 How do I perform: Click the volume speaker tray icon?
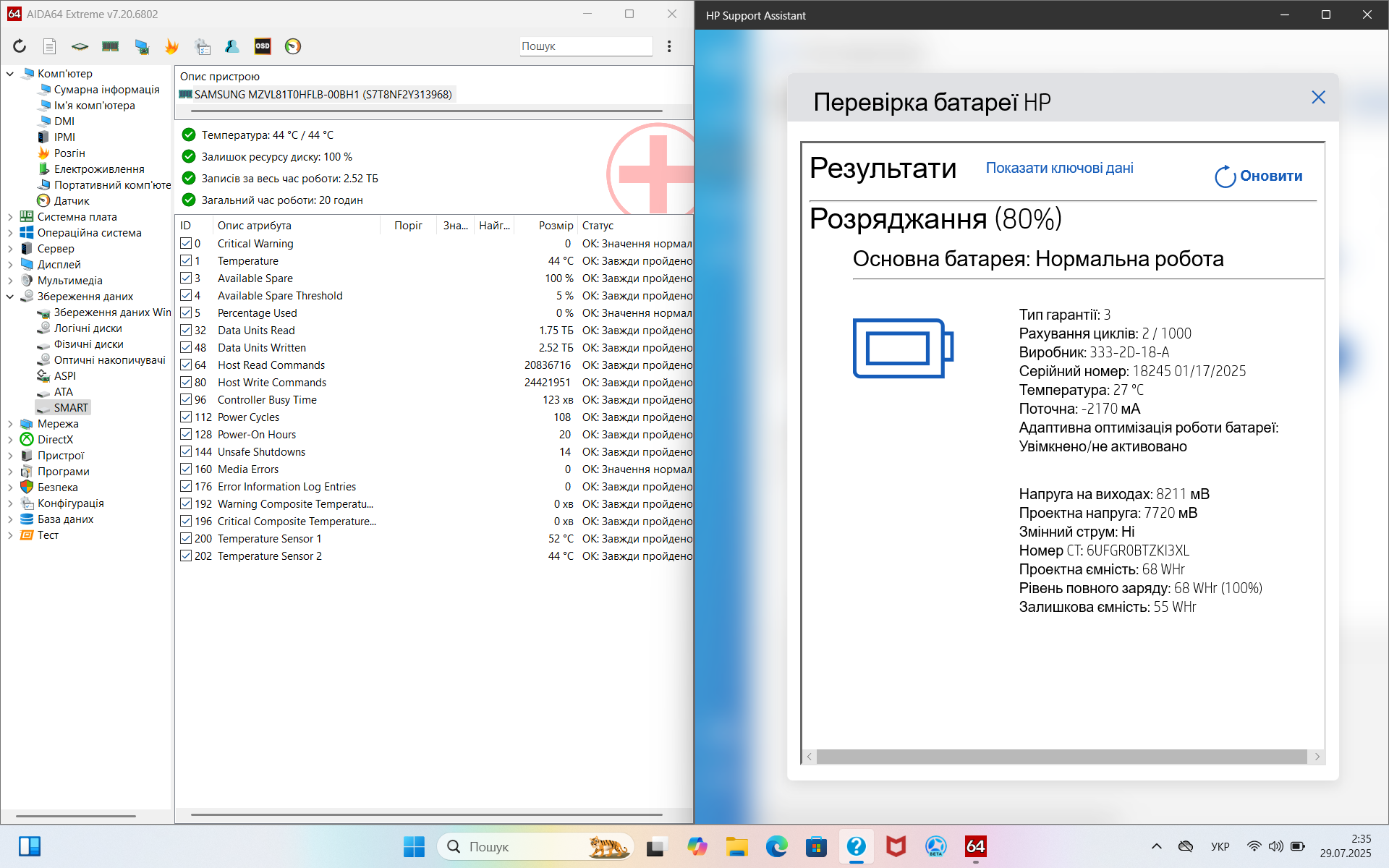tap(1276, 846)
